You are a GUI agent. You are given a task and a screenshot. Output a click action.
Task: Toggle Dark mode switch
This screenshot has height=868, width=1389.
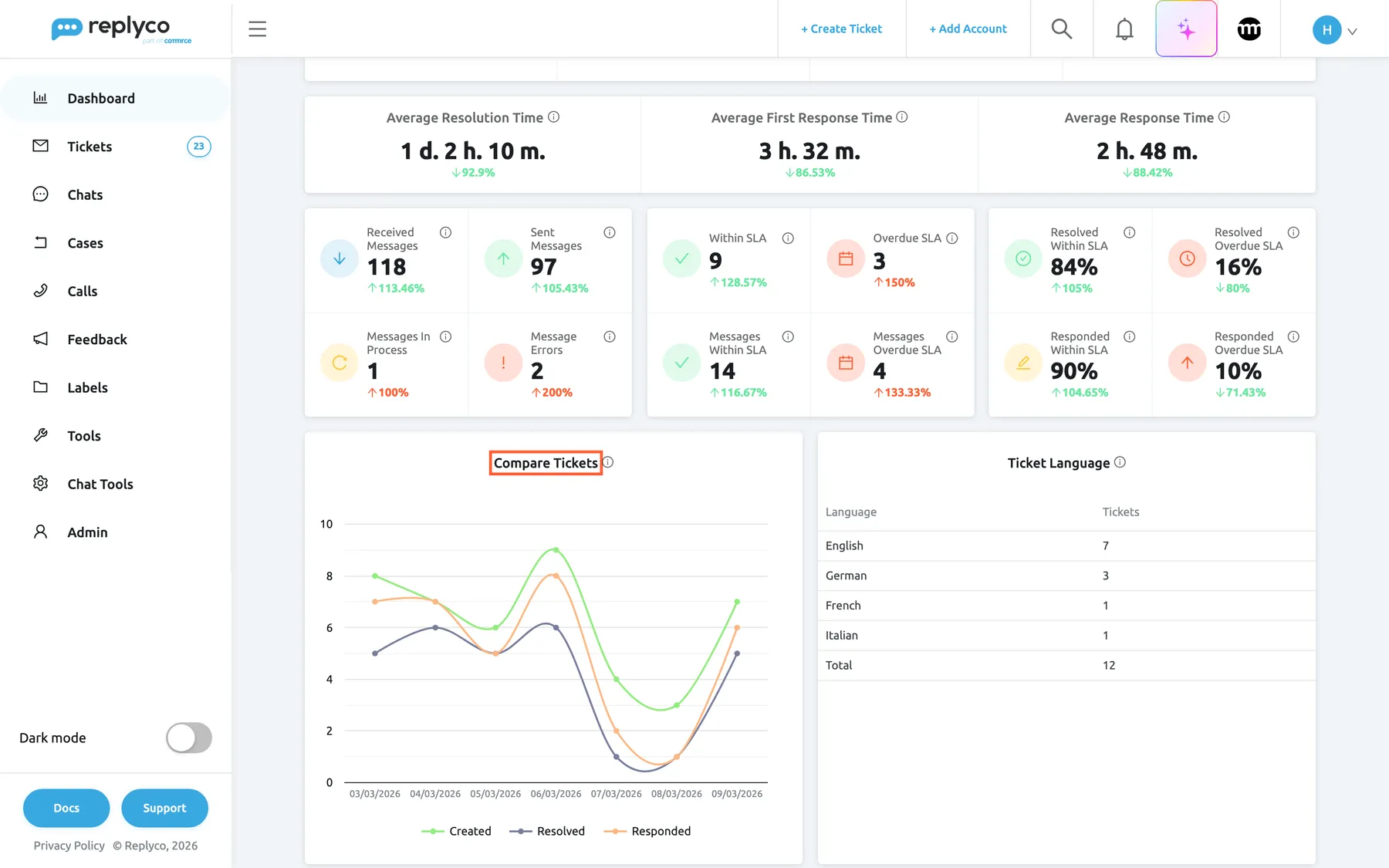tap(189, 738)
